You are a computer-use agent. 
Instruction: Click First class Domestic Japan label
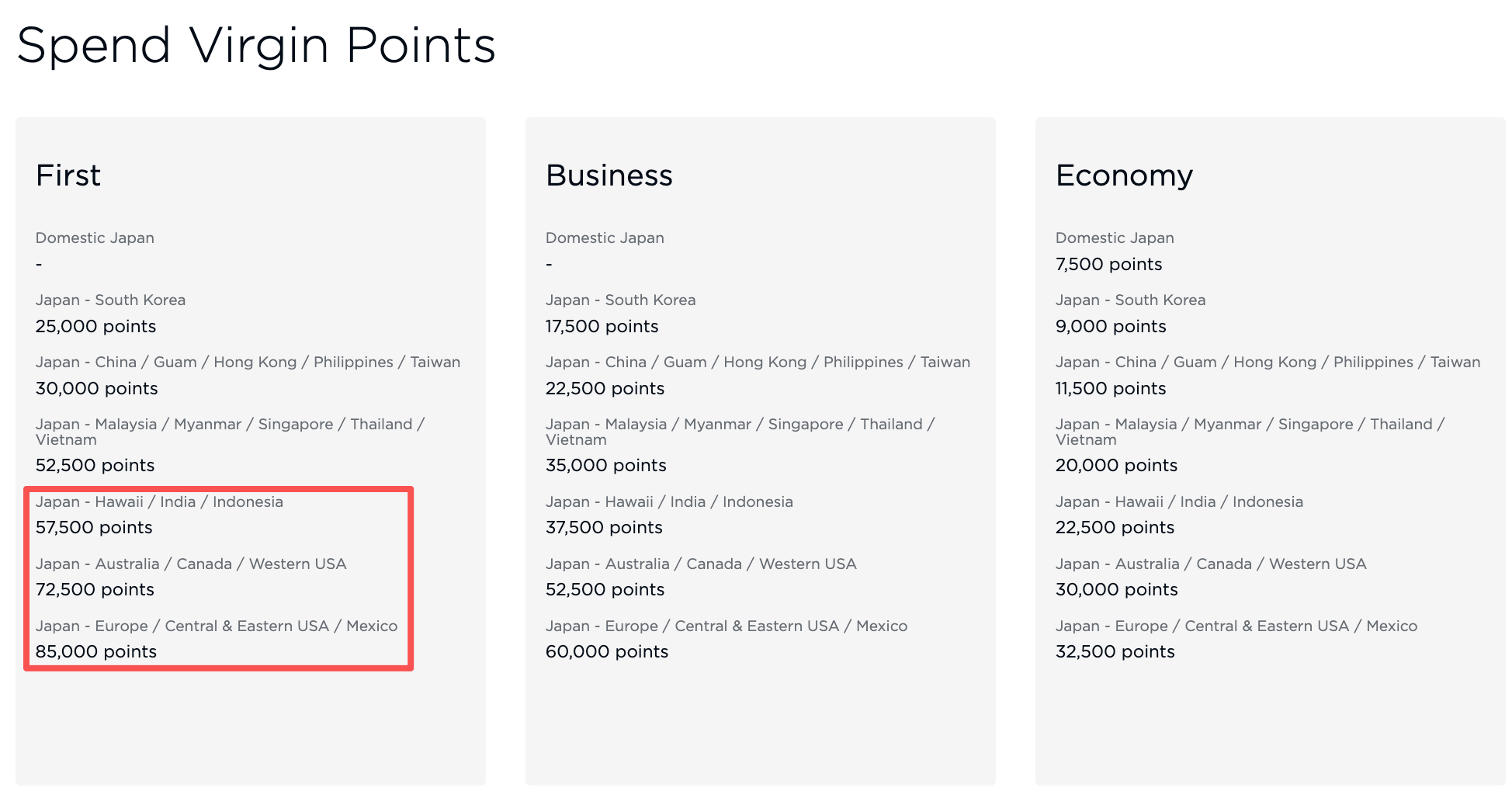point(95,238)
